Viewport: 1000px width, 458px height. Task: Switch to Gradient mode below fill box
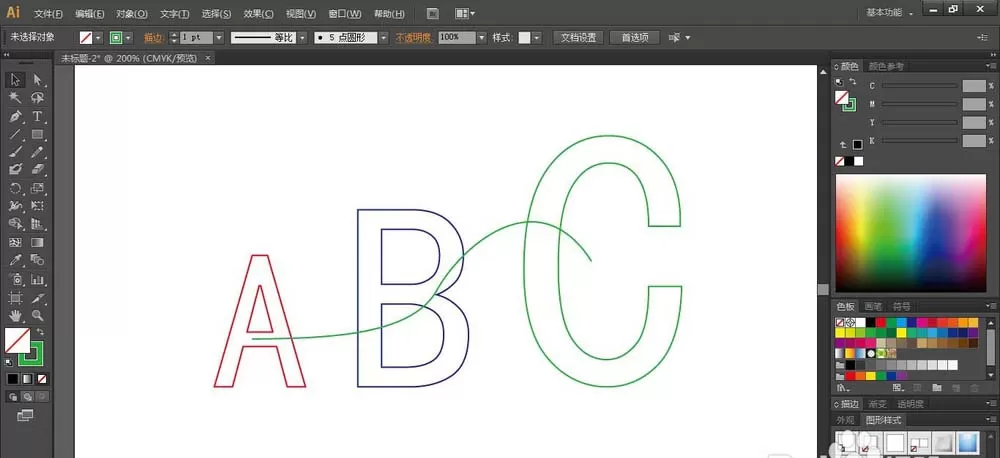tap(27, 379)
